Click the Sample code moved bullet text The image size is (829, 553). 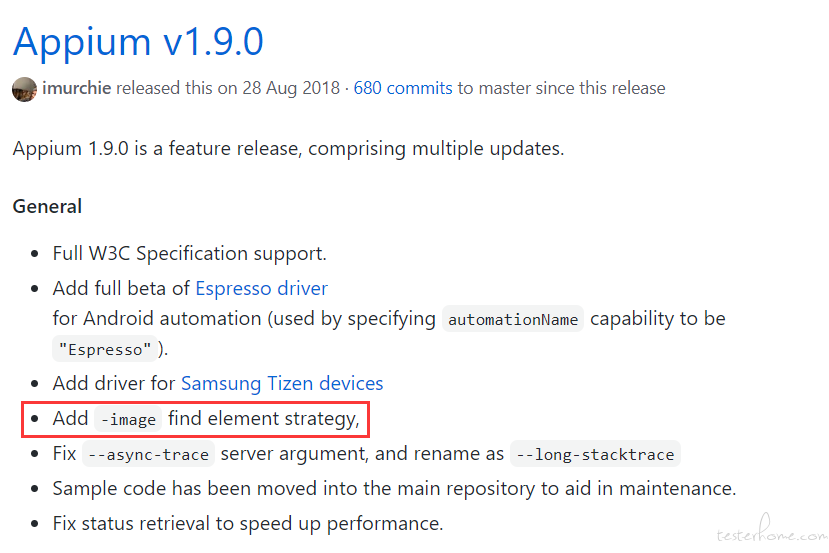[x=394, y=489]
